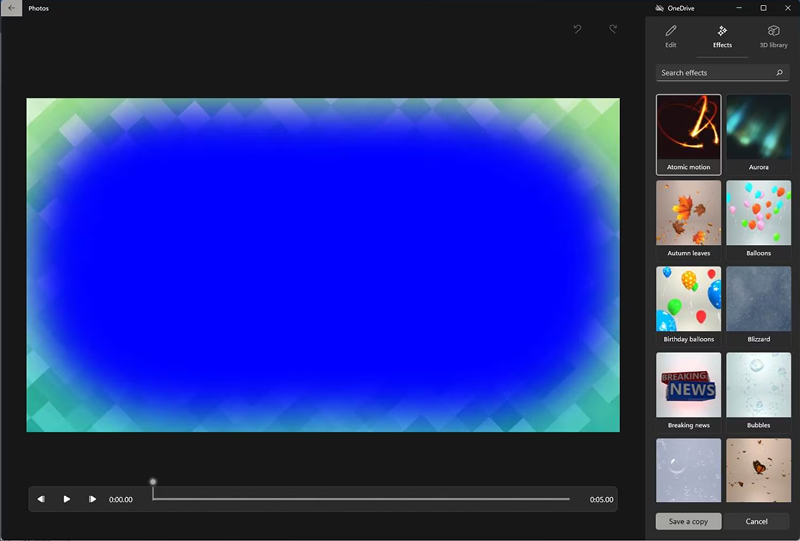Choose the Atomic motion effect
This screenshot has height=541, width=800.
pos(688,134)
